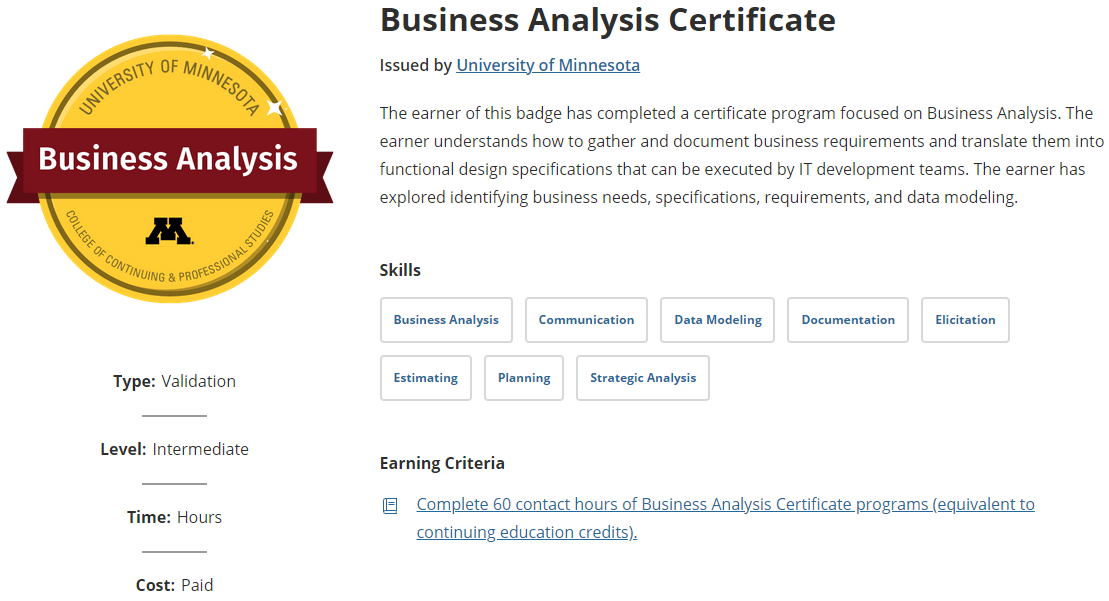1109x601 pixels.
Task: Select the Estimating skill tag
Action: tap(425, 378)
